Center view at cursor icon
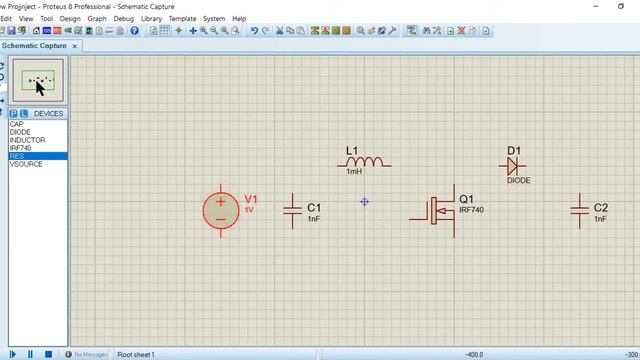The width and height of the screenshot is (640, 360). (193, 31)
